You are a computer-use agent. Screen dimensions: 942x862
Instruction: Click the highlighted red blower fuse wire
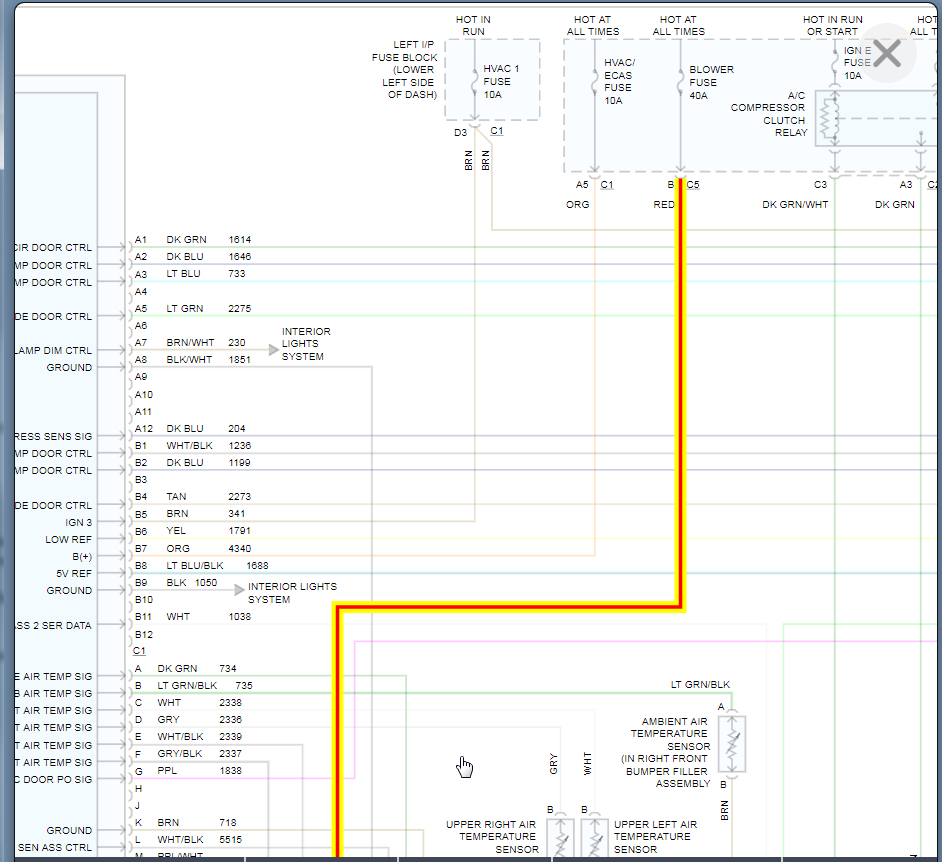click(x=681, y=400)
